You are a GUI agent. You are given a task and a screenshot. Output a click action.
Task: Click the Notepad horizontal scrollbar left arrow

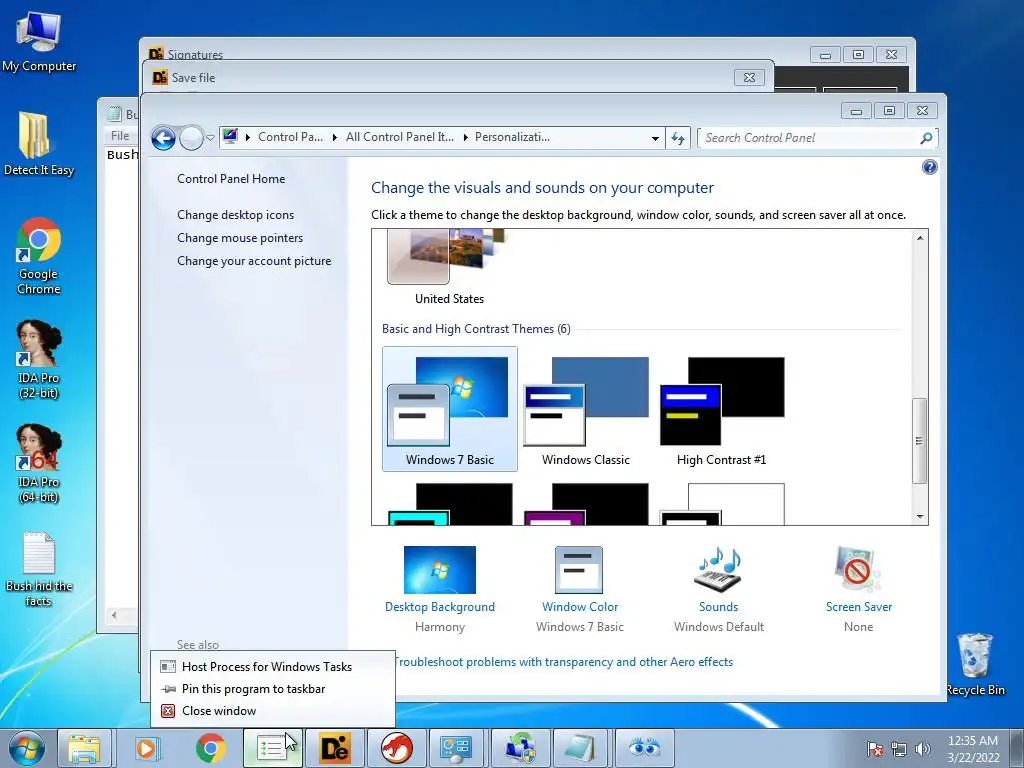click(114, 615)
